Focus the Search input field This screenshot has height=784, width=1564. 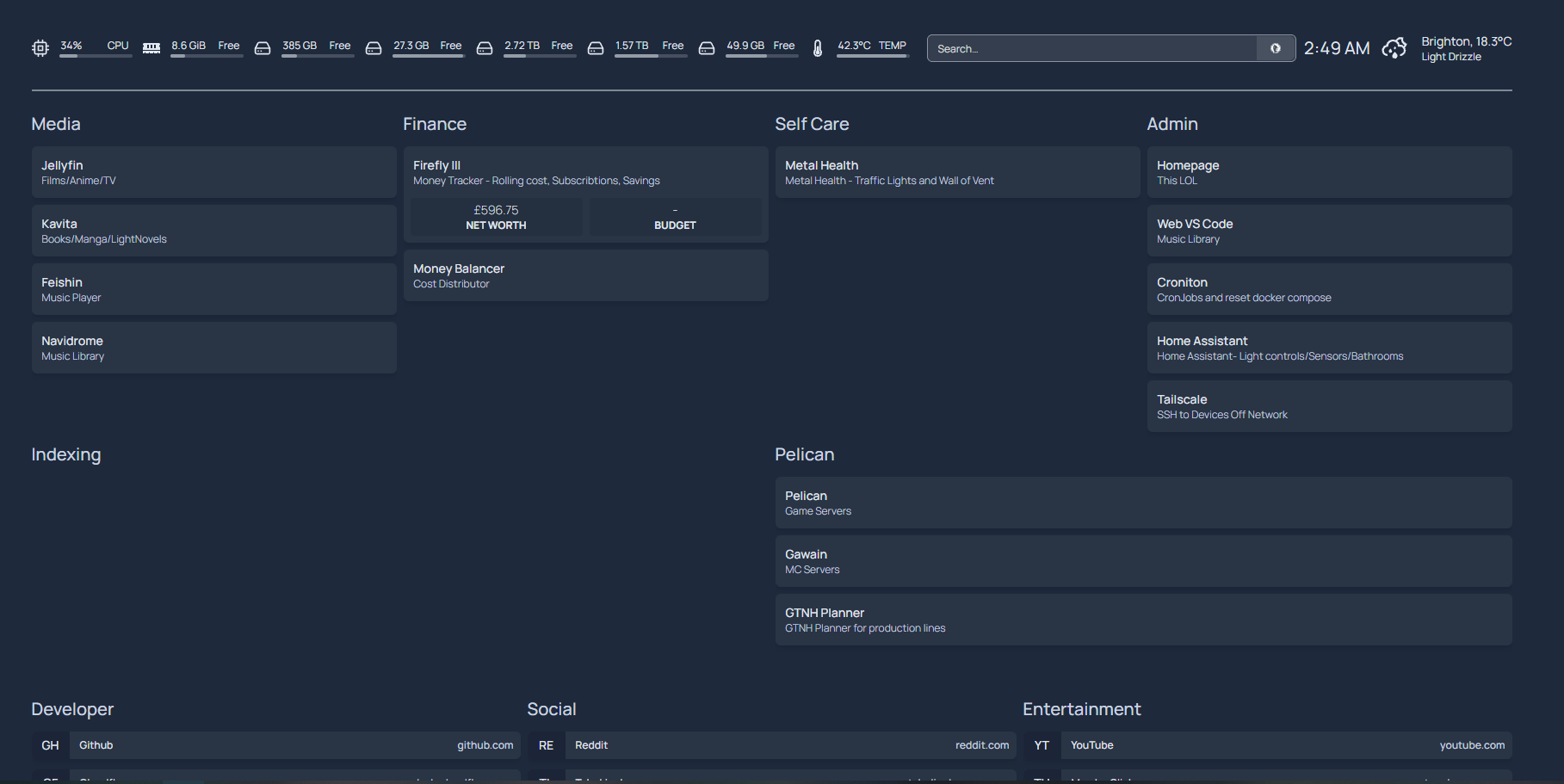(x=1092, y=48)
